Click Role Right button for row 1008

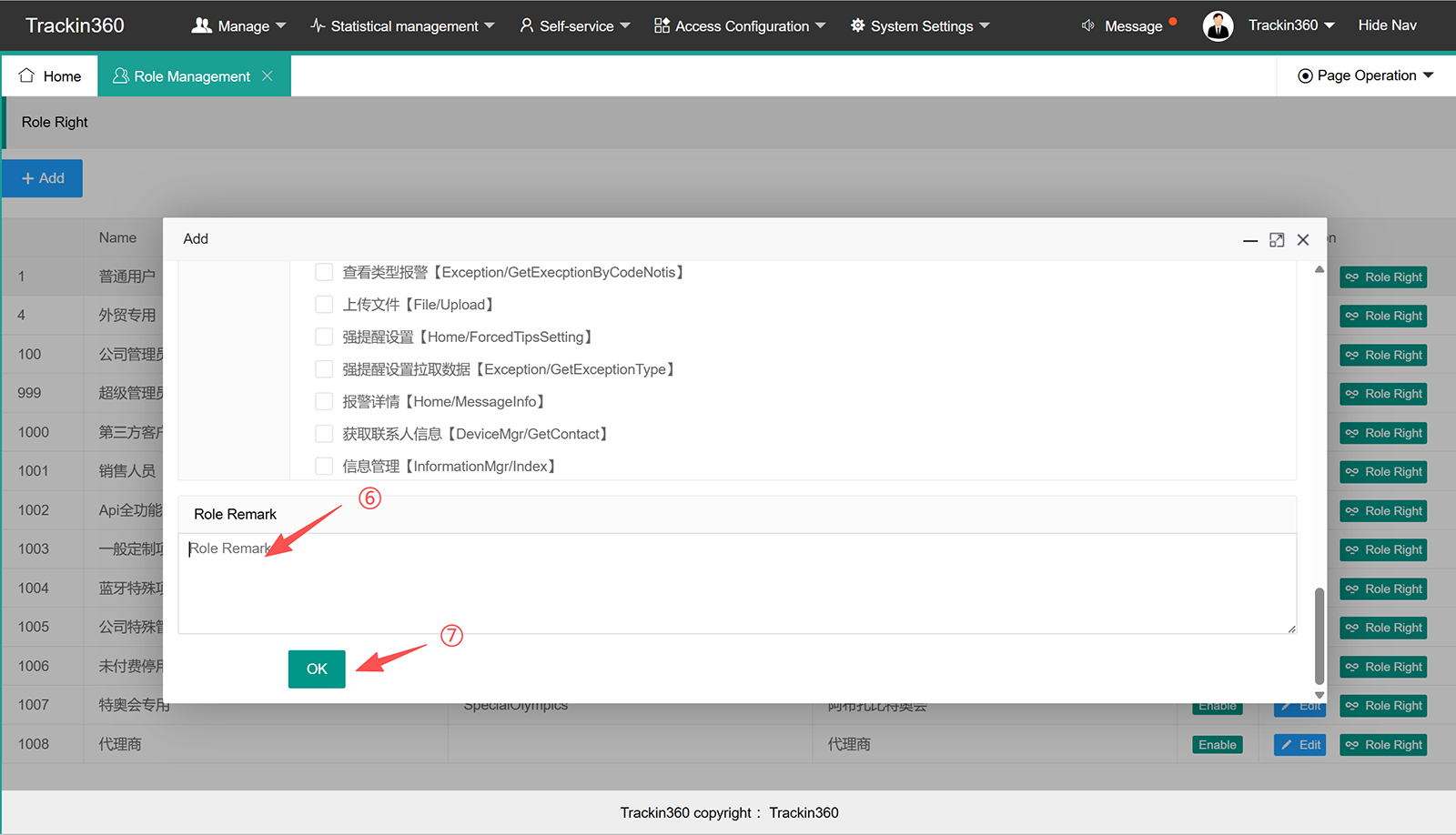(x=1383, y=745)
